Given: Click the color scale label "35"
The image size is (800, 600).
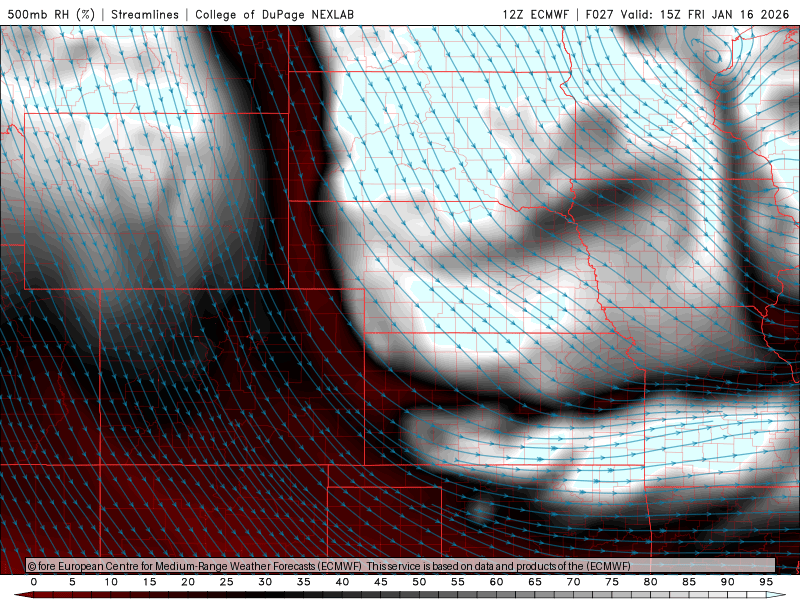Looking at the screenshot, I should [x=304, y=582].
